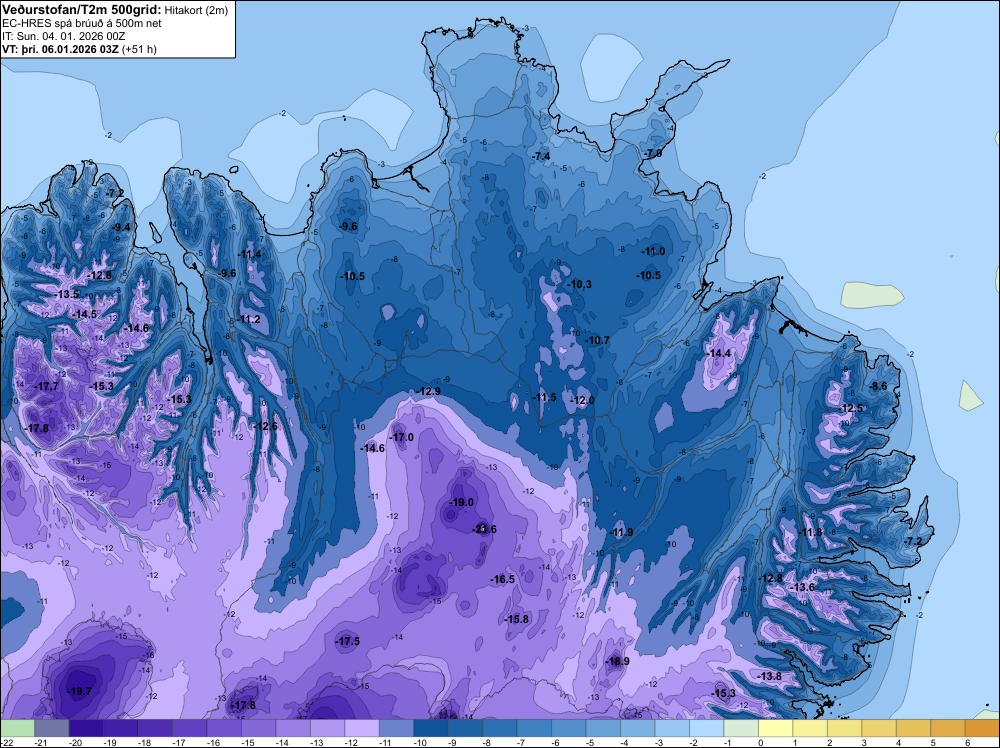Click the -14.4 temperature label
1000x748 pixels.
point(719,353)
